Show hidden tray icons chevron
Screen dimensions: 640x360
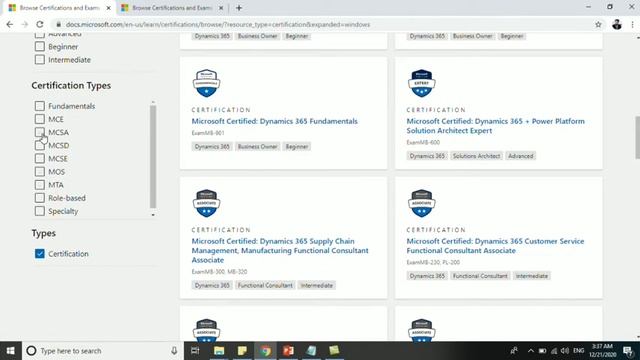pyautogui.click(x=531, y=351)
